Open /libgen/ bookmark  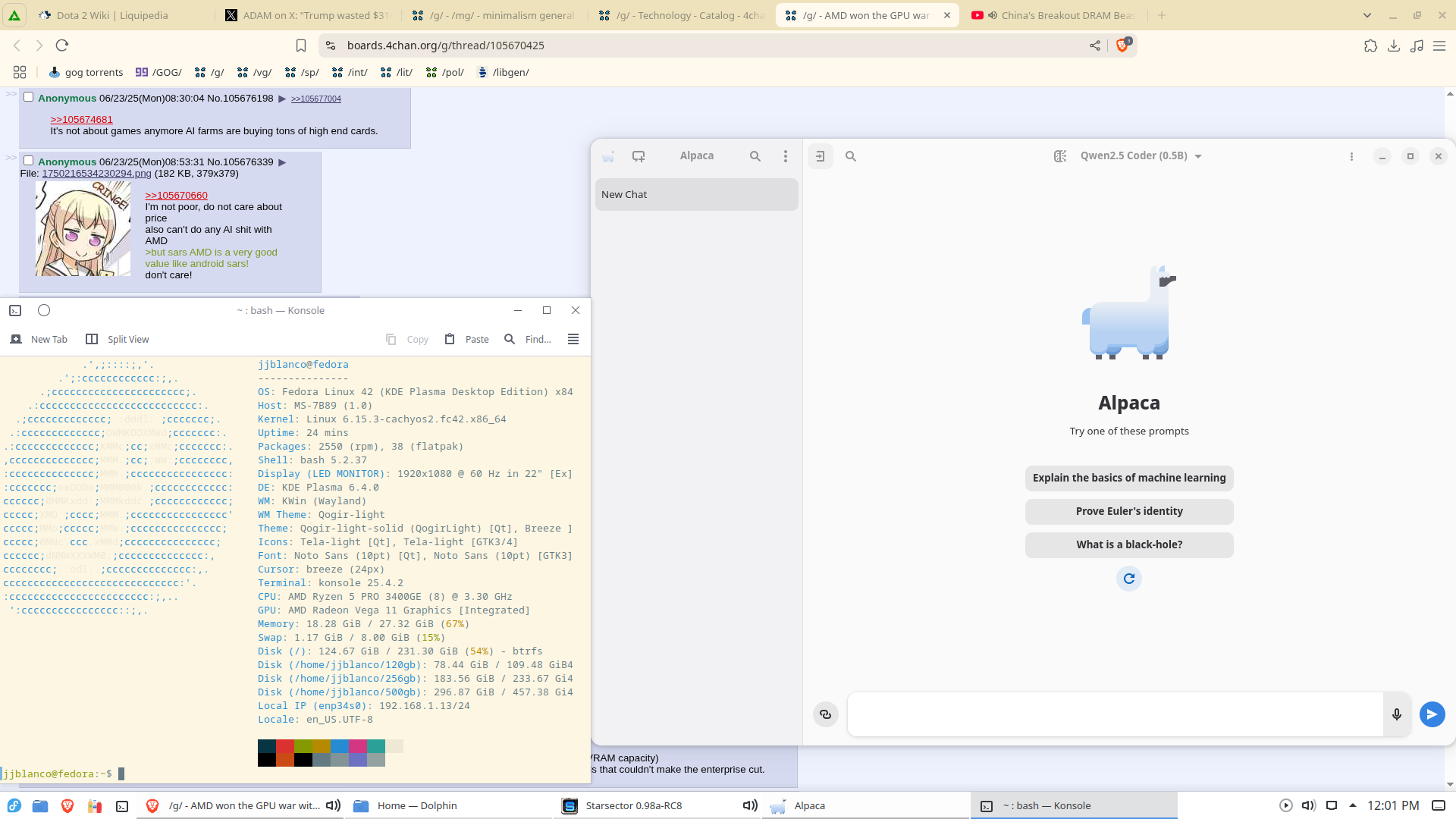[503, 72]
